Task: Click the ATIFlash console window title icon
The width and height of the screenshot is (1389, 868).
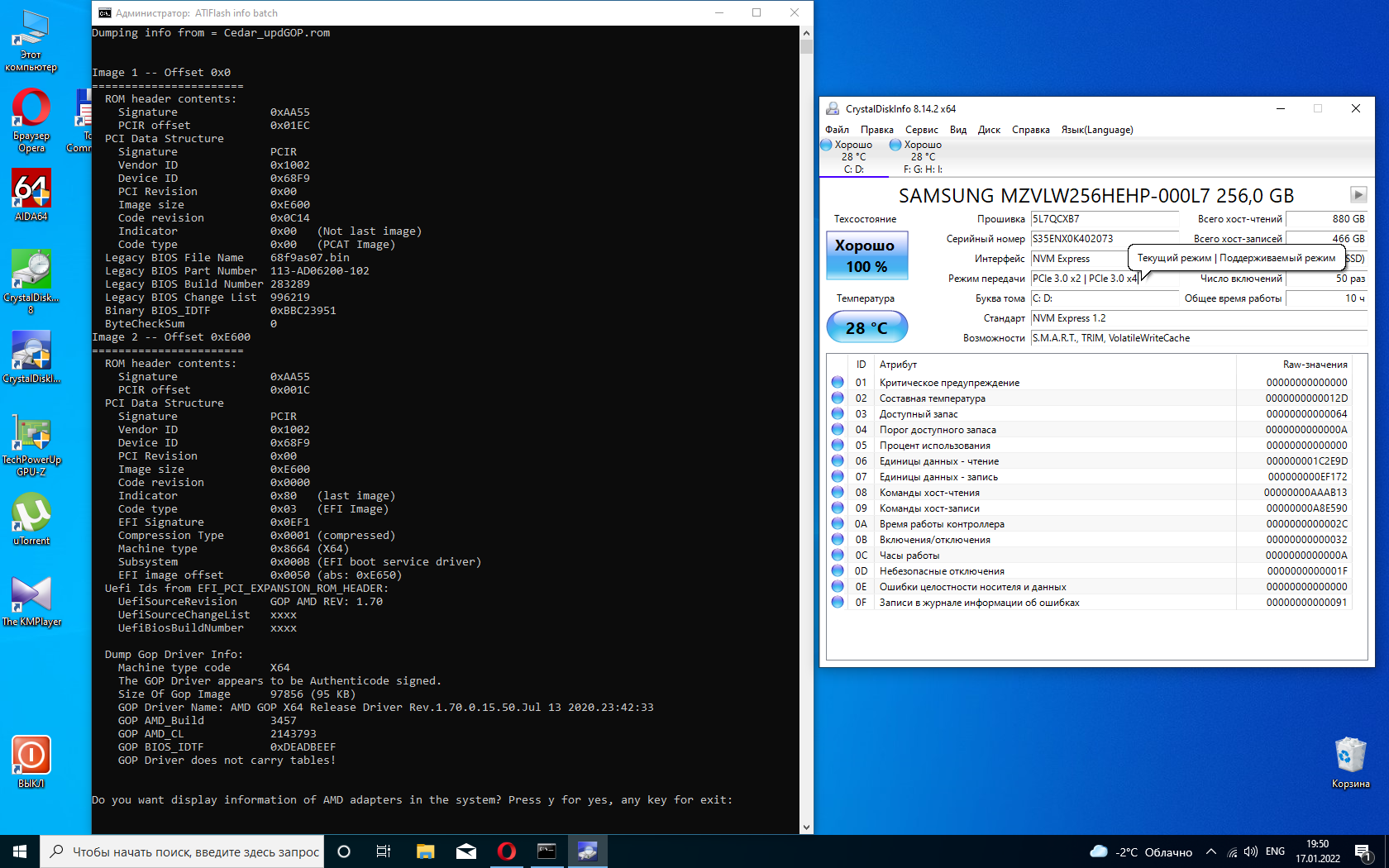Action: [x=104, y=12]
